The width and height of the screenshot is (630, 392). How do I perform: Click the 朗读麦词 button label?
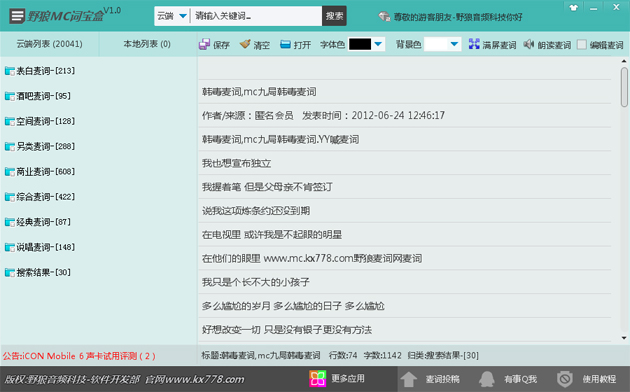[x=554, y=45]
